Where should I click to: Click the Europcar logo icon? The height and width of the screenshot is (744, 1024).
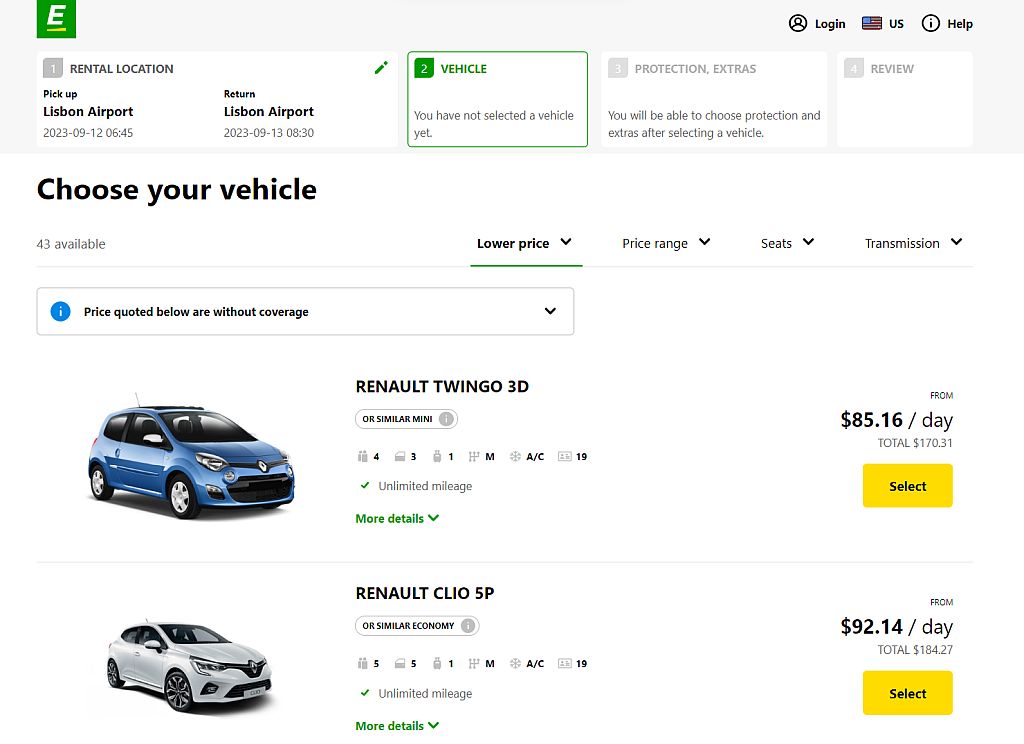(56, 19)
